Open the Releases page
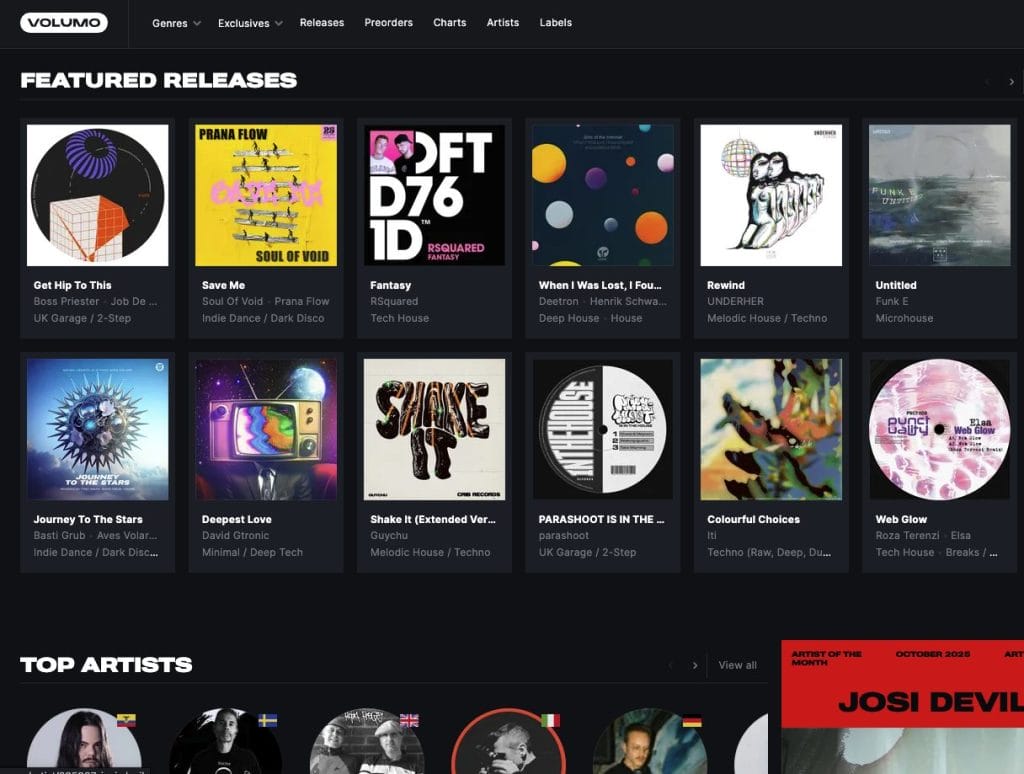The height and width of the screenshot is (774, 1024). click(x=321, y=23)
